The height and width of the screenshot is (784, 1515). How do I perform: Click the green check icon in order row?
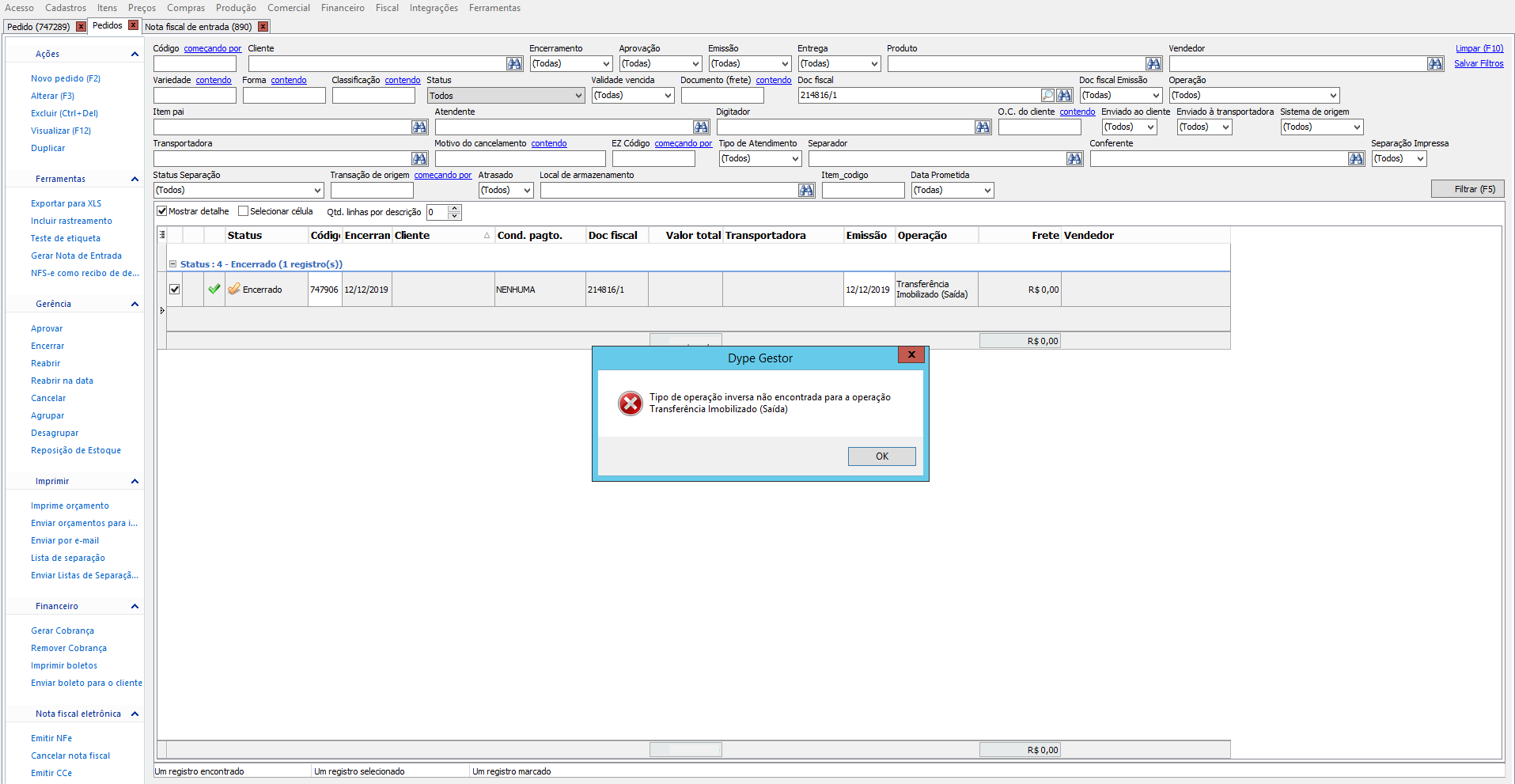click(x=214, y=289)
